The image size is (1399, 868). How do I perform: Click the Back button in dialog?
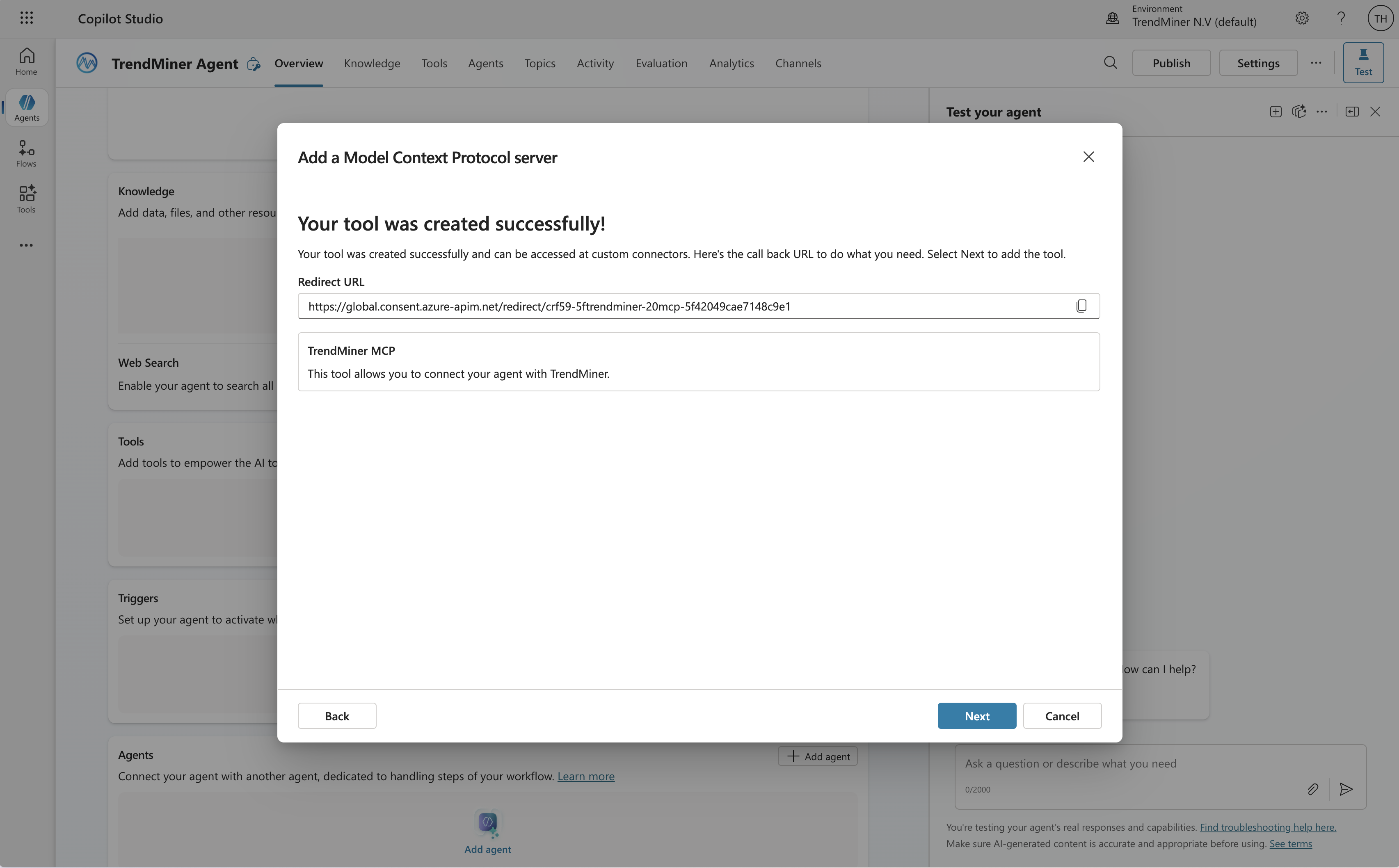[337, 715]
